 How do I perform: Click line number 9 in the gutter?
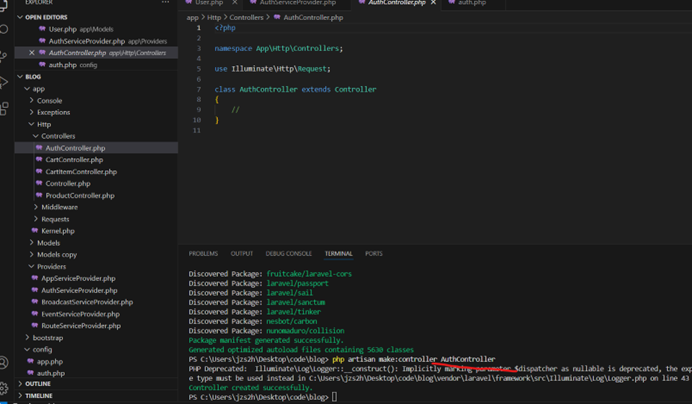click(199, 110)
